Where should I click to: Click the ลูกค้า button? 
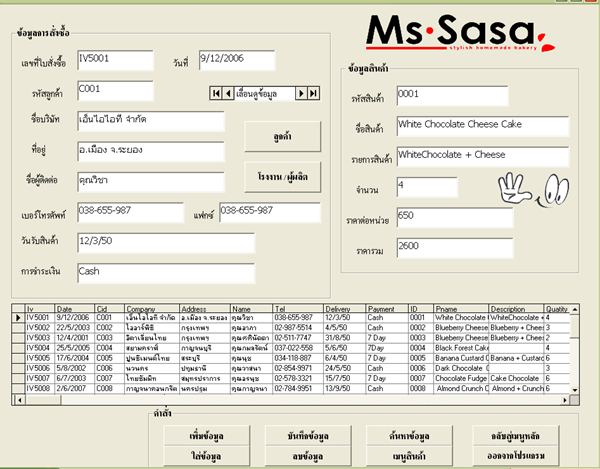coord(282,137)
